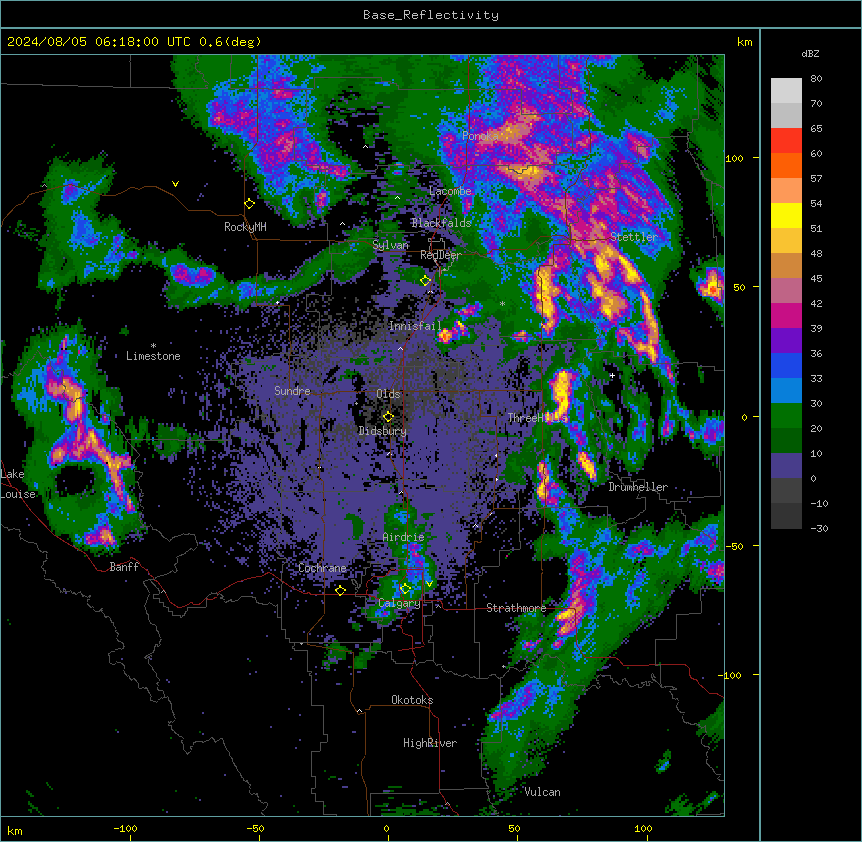The image size is (862, 842).
Task: Click the Strathmore city label
Action: (x=516, y=608)
